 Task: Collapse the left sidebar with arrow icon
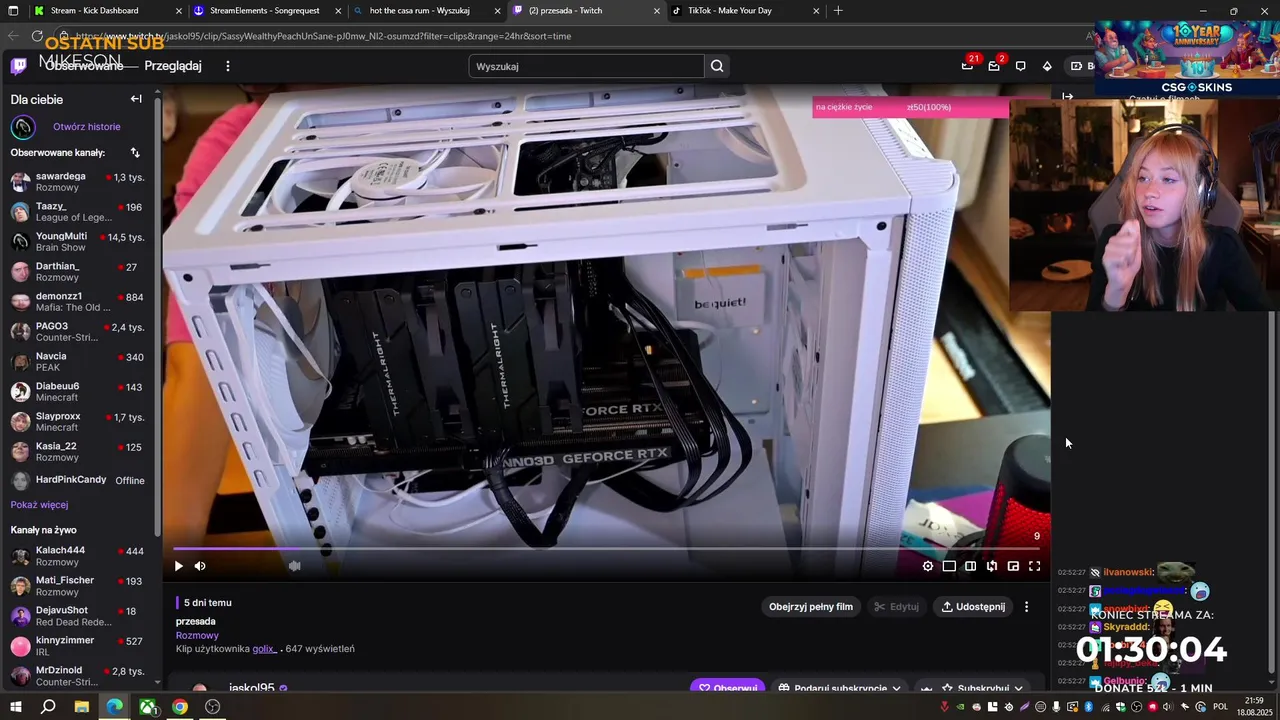[x=136, y=99]
